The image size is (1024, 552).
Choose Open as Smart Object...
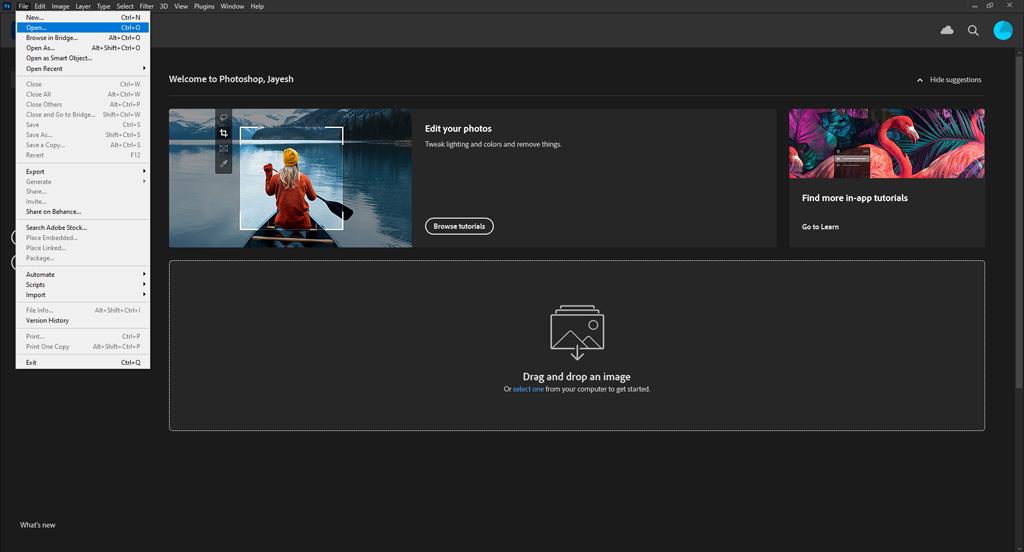83,58
